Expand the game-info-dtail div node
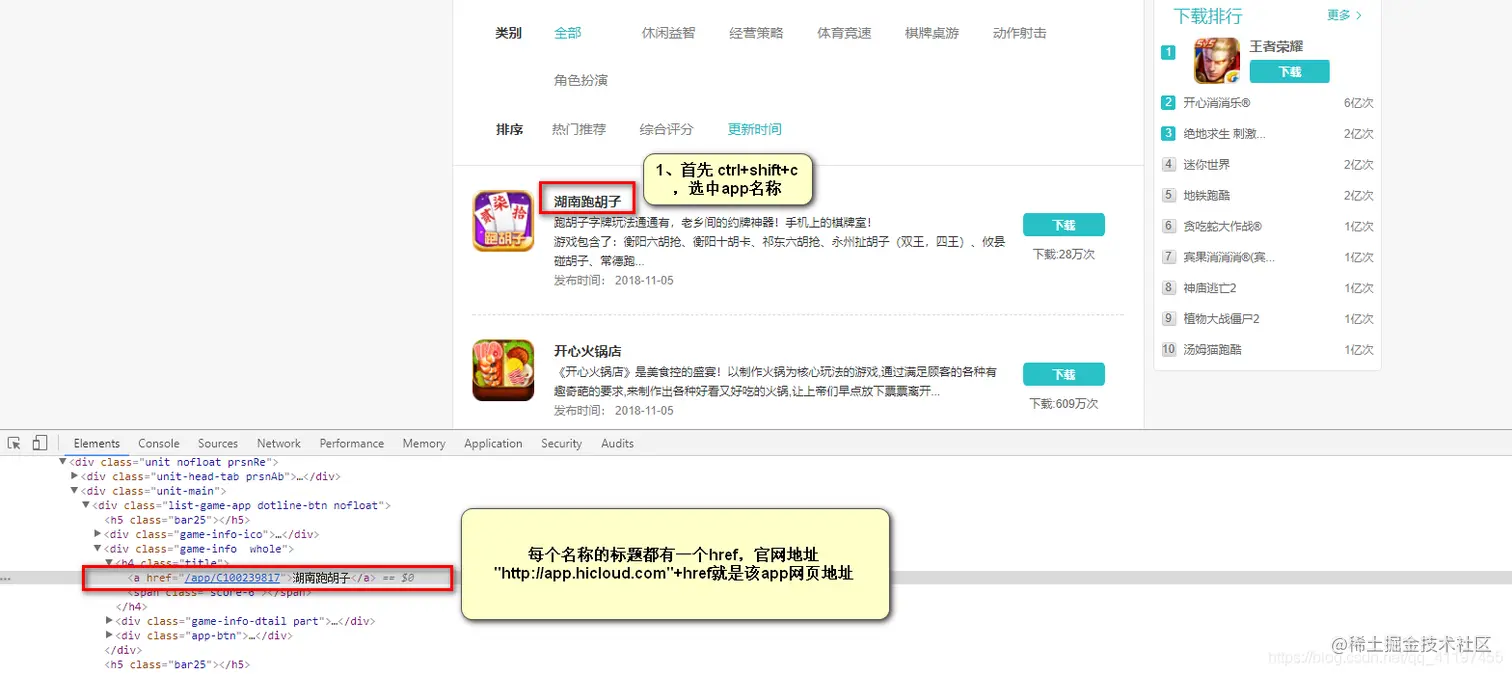The width and height of the screenshot is (1512, 675). pyautogui.click(x=109, y=620)
